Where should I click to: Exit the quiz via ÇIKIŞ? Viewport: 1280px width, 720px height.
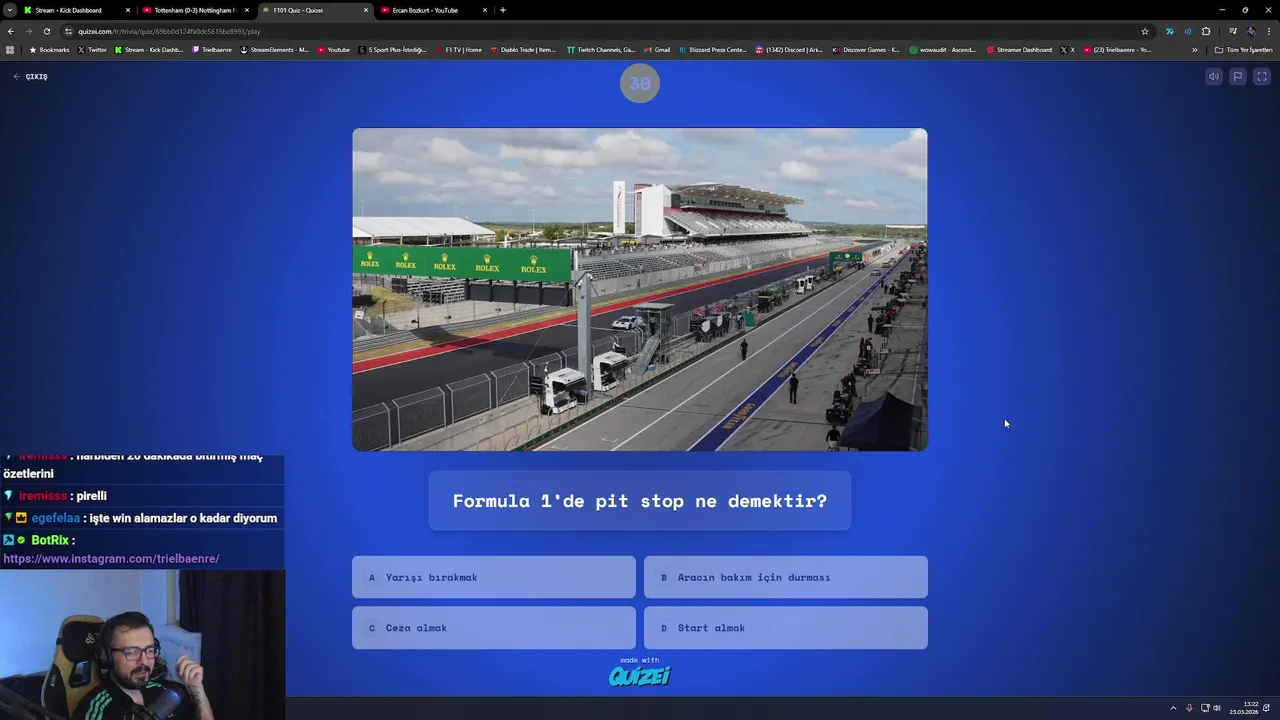click(x=31, y=76)
